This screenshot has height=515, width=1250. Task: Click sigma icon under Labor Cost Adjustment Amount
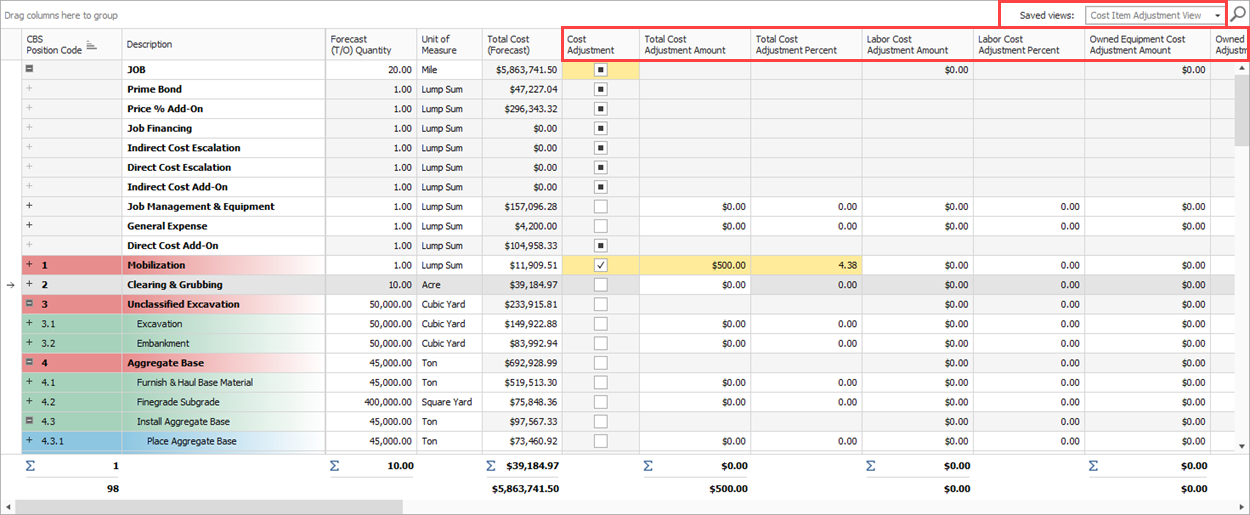870,466
